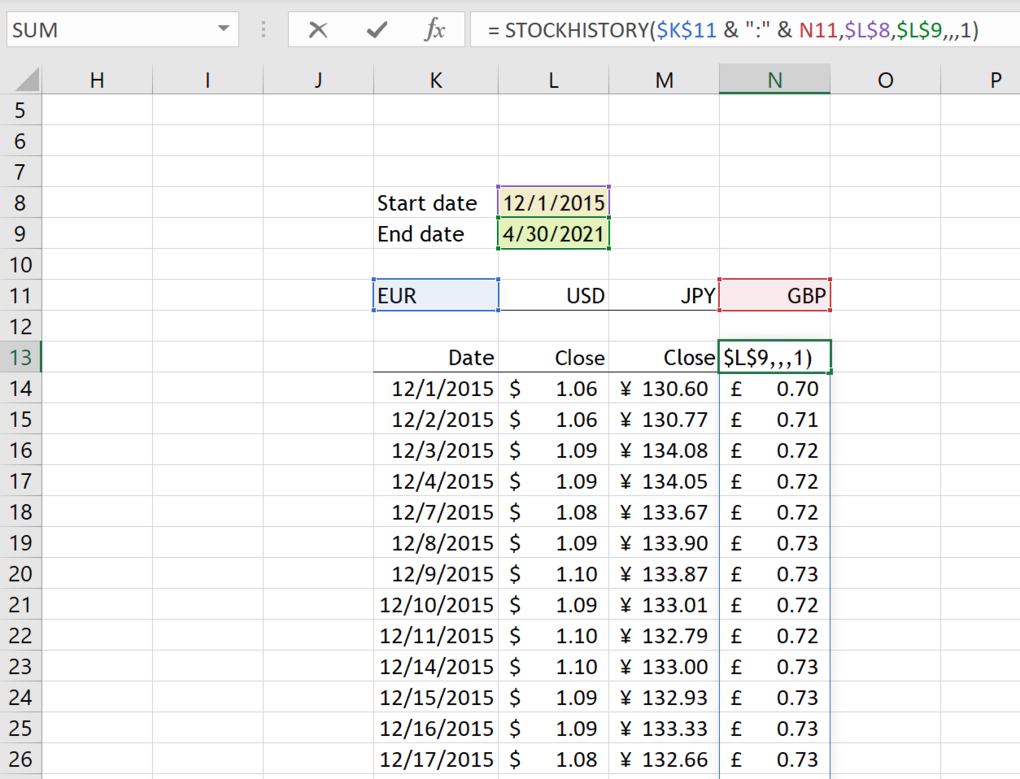
Task: Select the Start date cell showing 12/1/2015
Action: 553,202
